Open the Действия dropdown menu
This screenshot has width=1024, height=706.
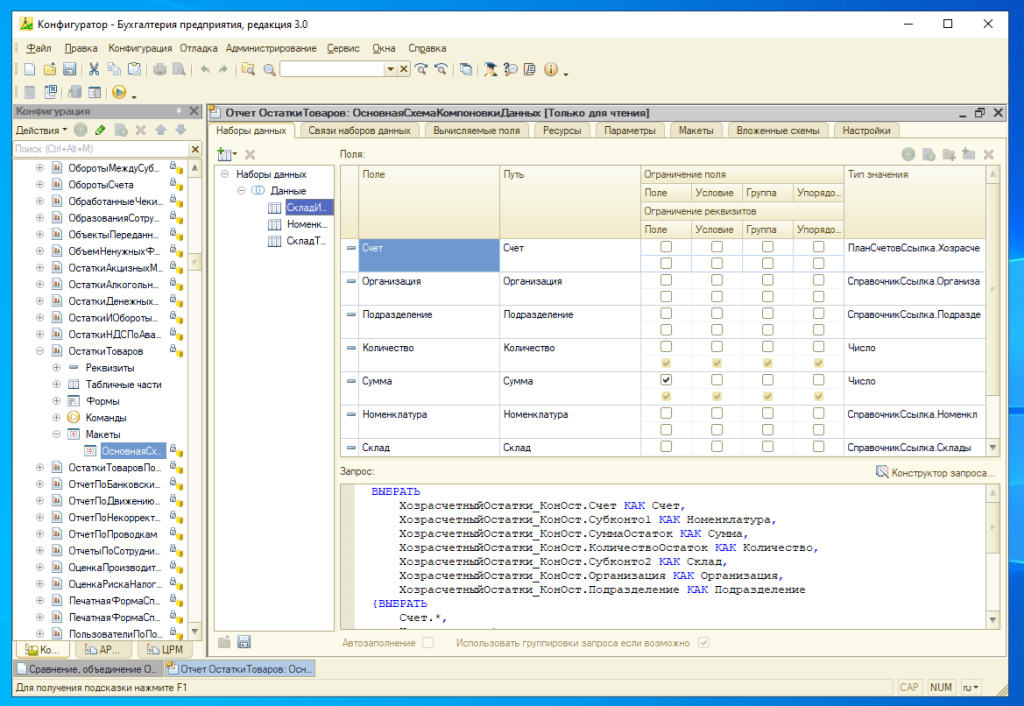coord(41,130)
